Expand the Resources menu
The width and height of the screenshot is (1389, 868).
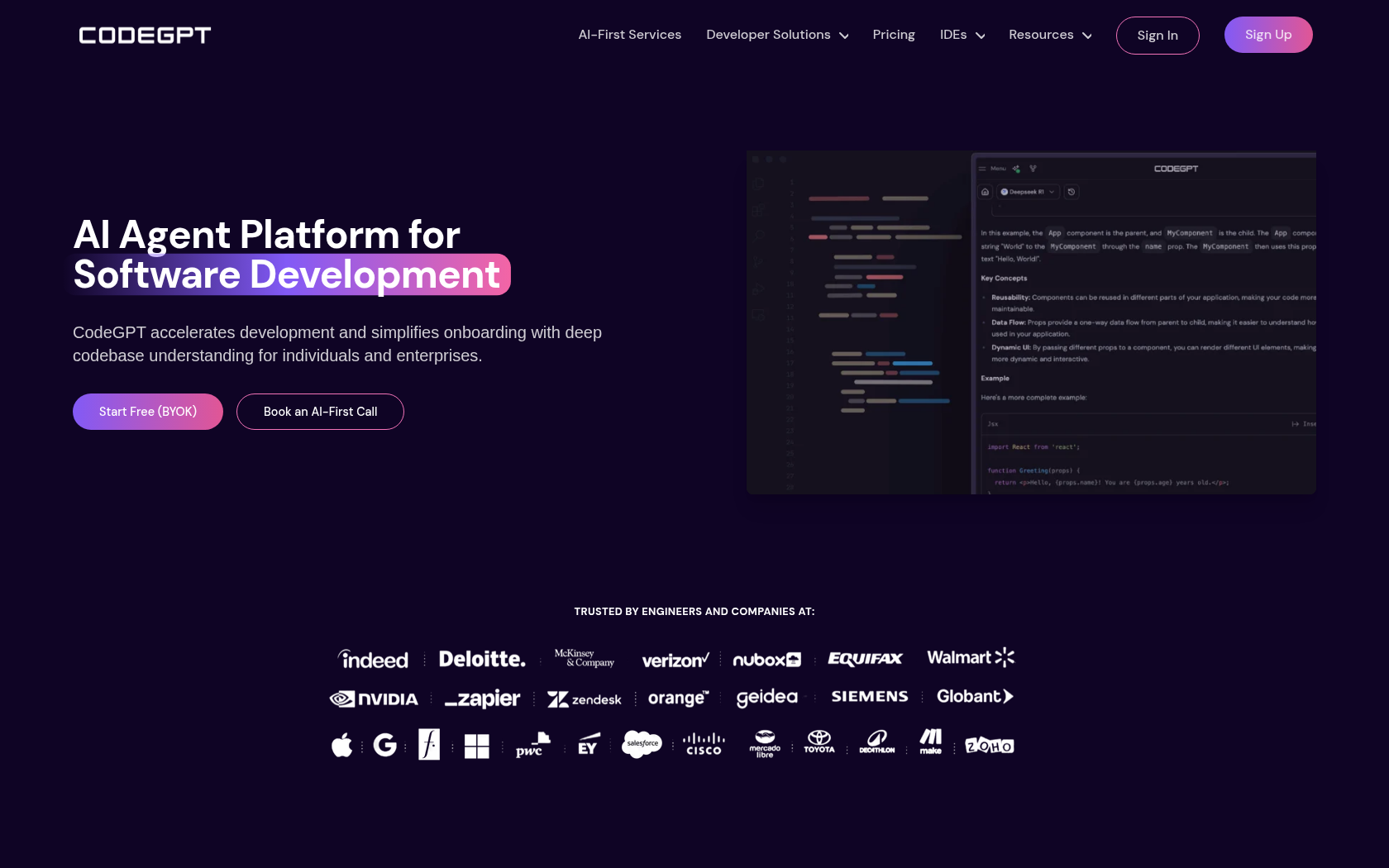point(1050,35)
